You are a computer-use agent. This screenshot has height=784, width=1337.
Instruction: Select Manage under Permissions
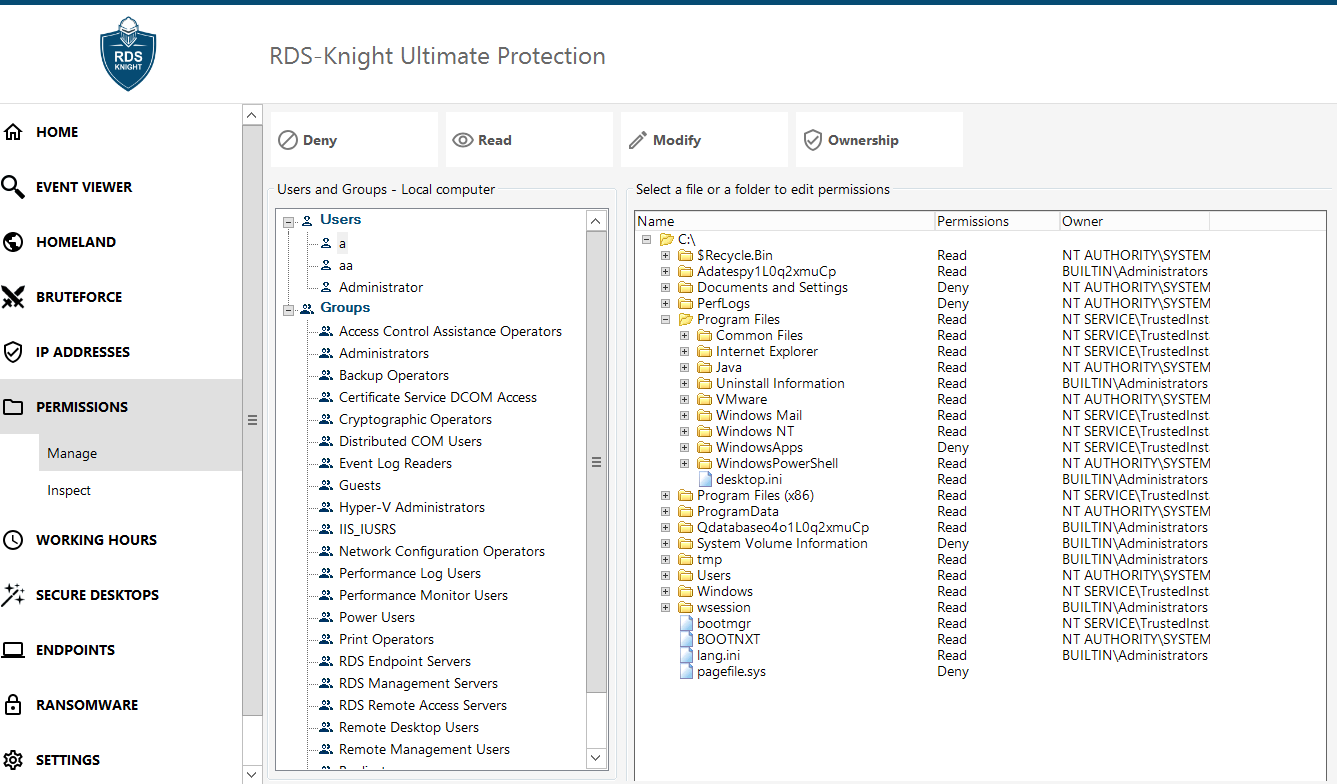72,453
